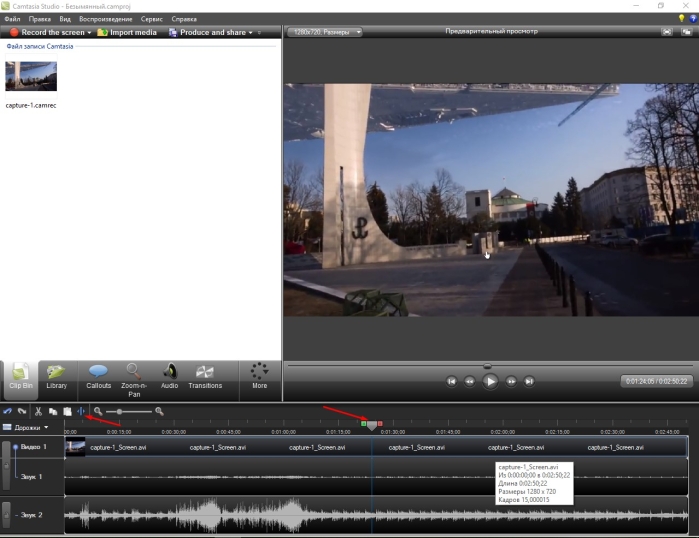Copy the timeline selection

pos(53,411)
